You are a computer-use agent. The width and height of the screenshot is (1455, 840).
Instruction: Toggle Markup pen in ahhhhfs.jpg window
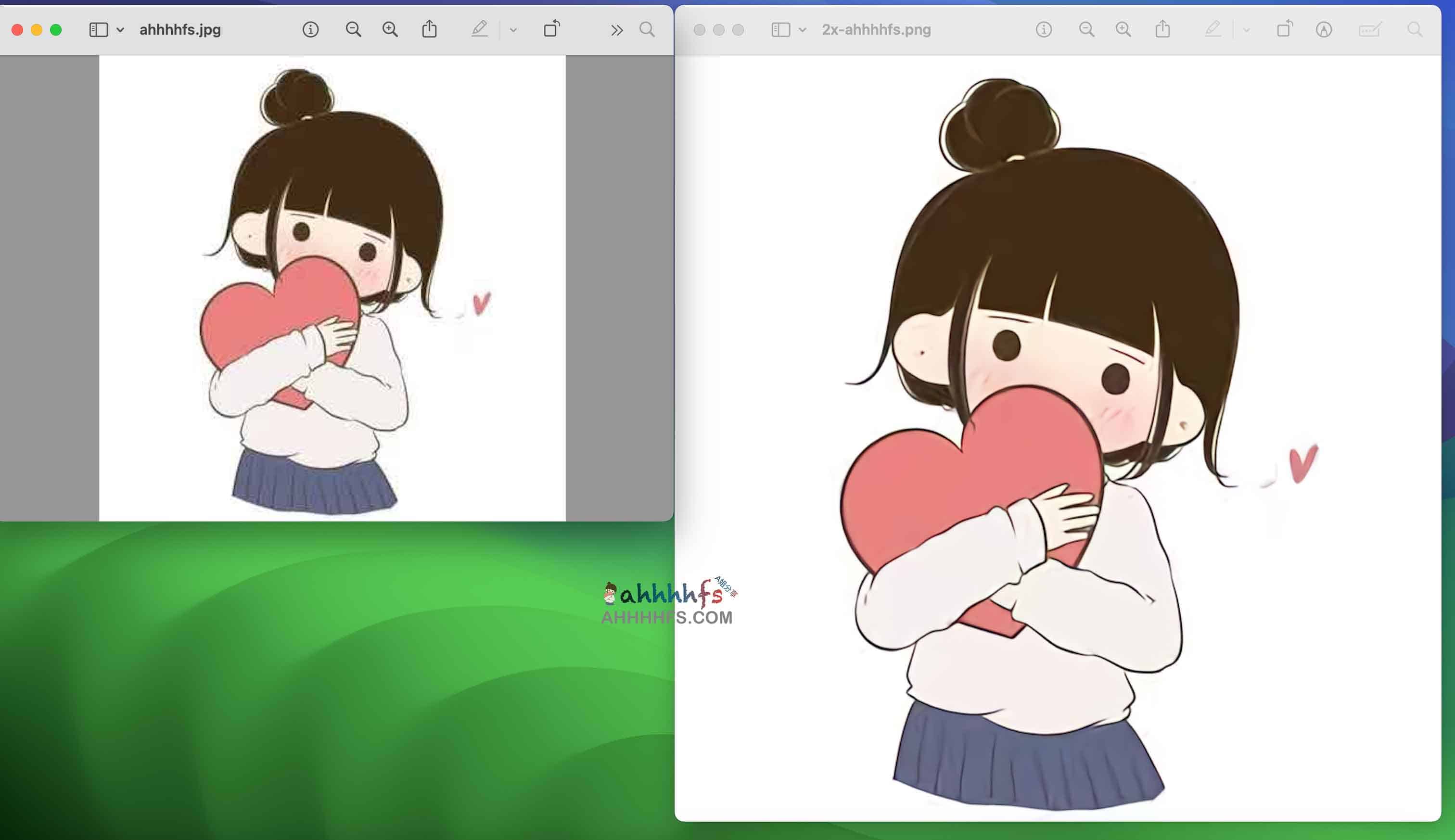coord(479,29)
